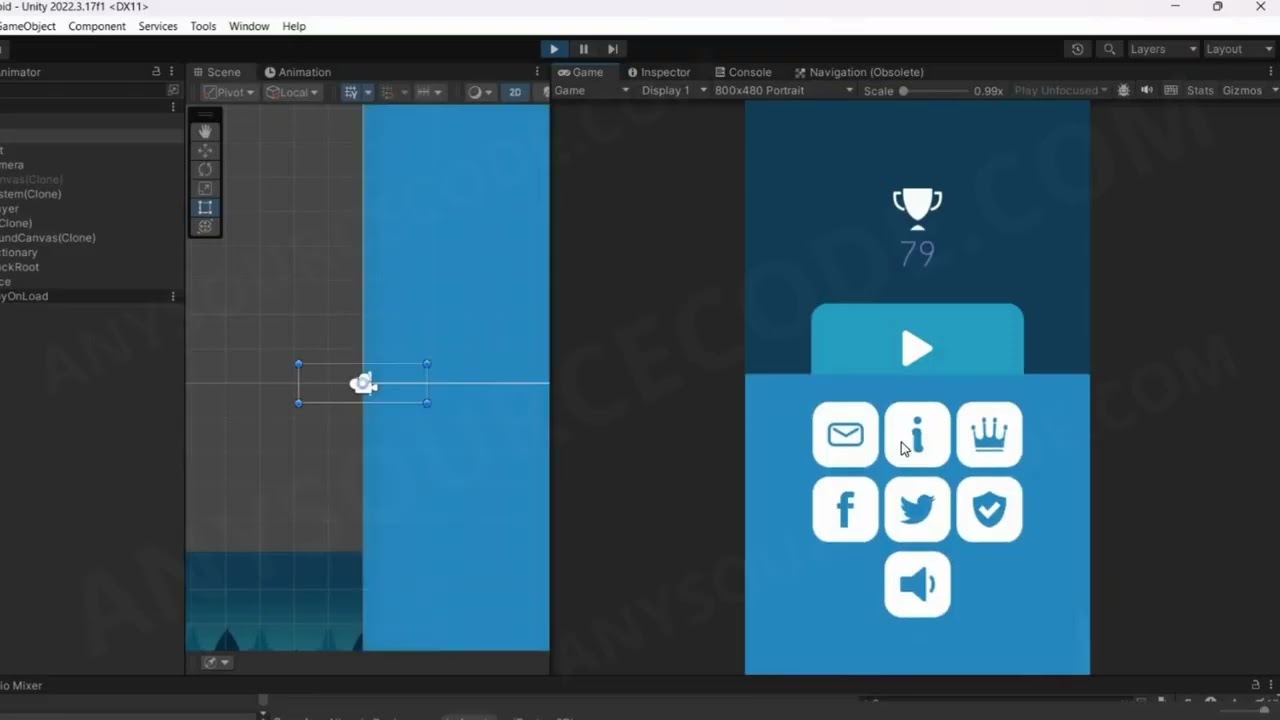Viewport: 1280px width, 720px height.
Task: Open the DontDestroyOnLoad row options dots
Action: [x=173, y=296]
